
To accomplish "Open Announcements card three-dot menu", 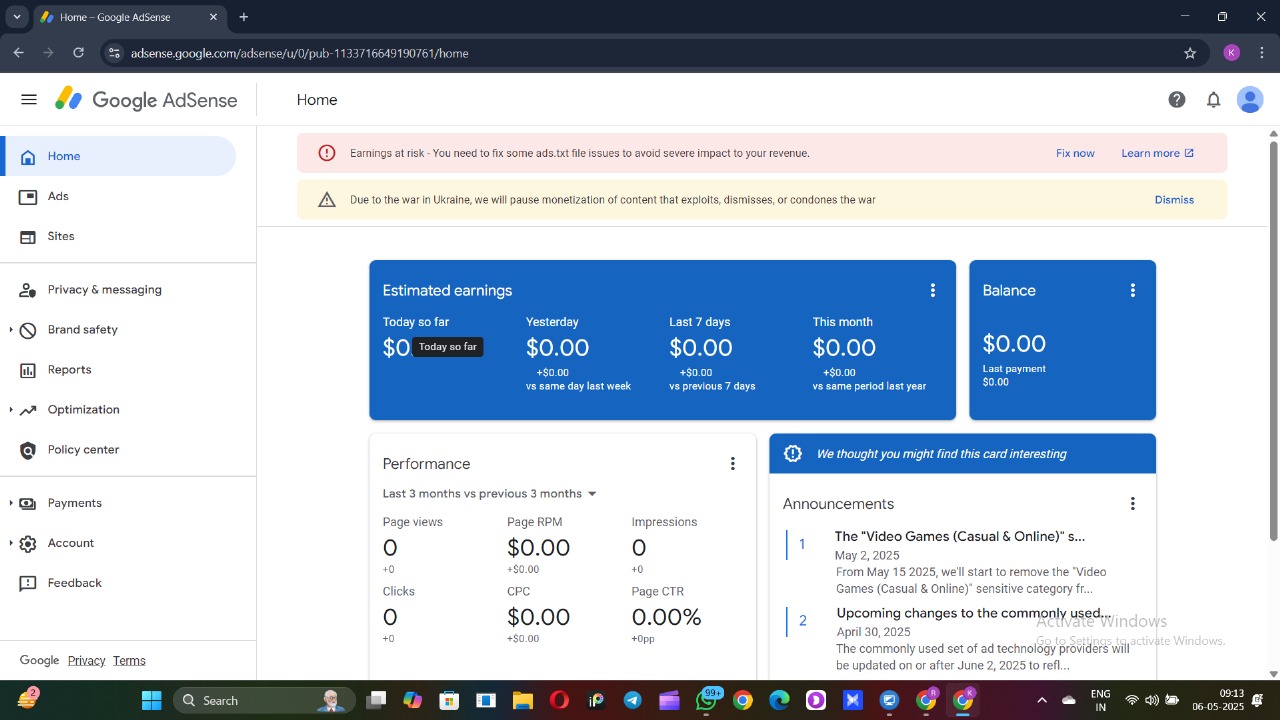I will pyautogui.click(x=1133, y=504).
